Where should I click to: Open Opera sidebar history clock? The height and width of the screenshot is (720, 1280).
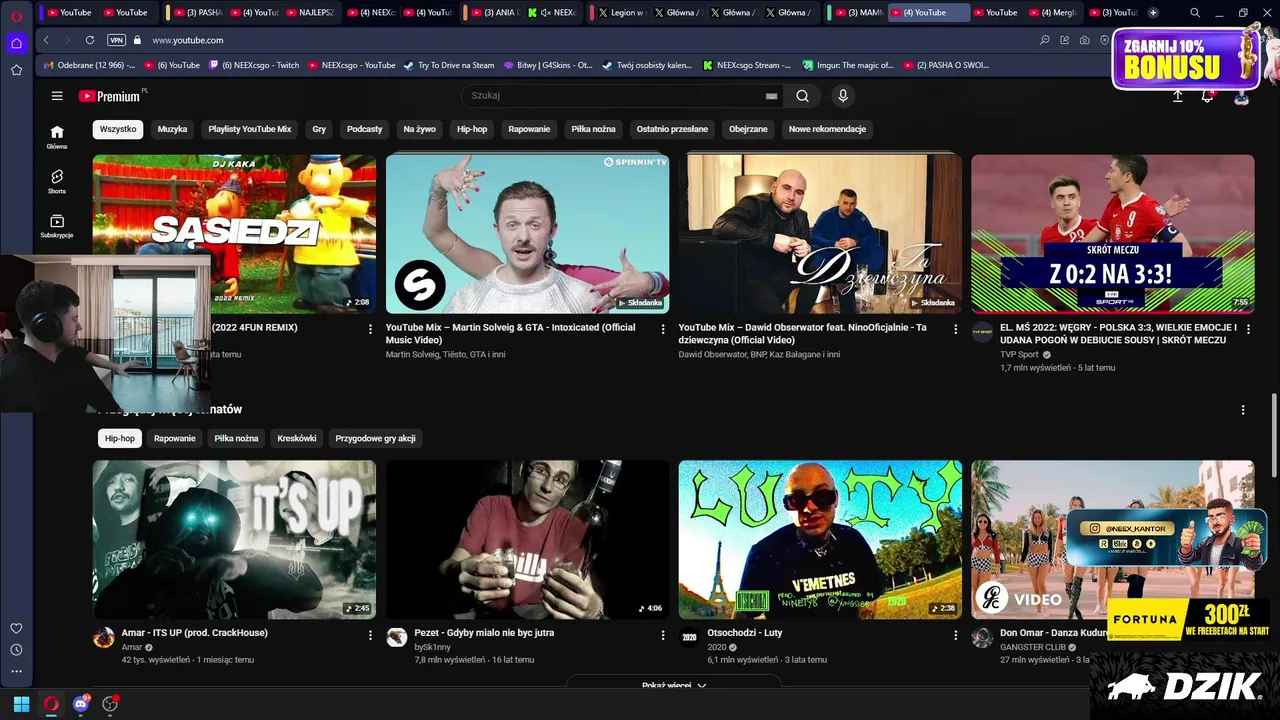tap(16, 650)
